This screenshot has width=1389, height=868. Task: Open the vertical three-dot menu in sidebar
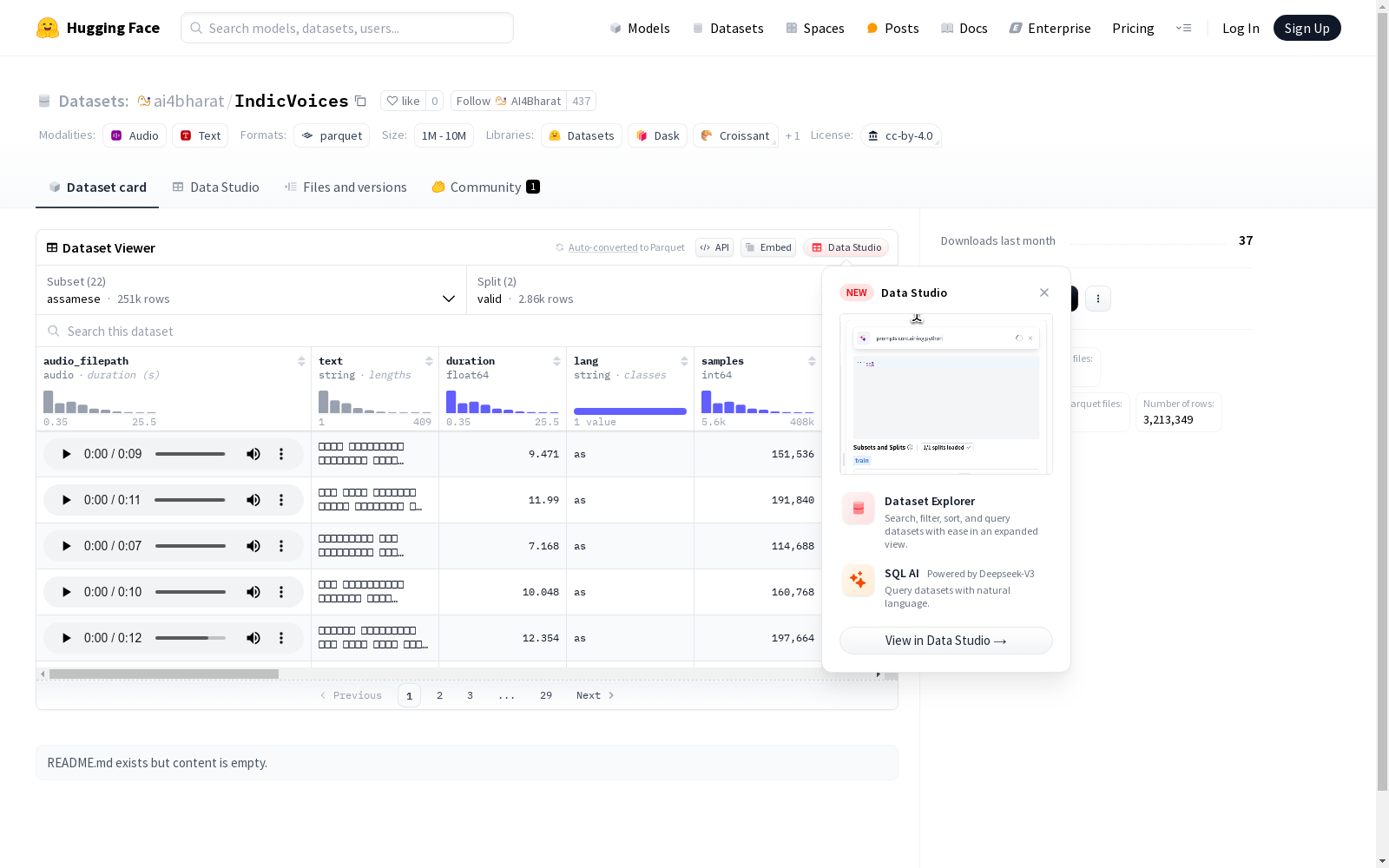pyautogui.click(x=1098, y=299)
